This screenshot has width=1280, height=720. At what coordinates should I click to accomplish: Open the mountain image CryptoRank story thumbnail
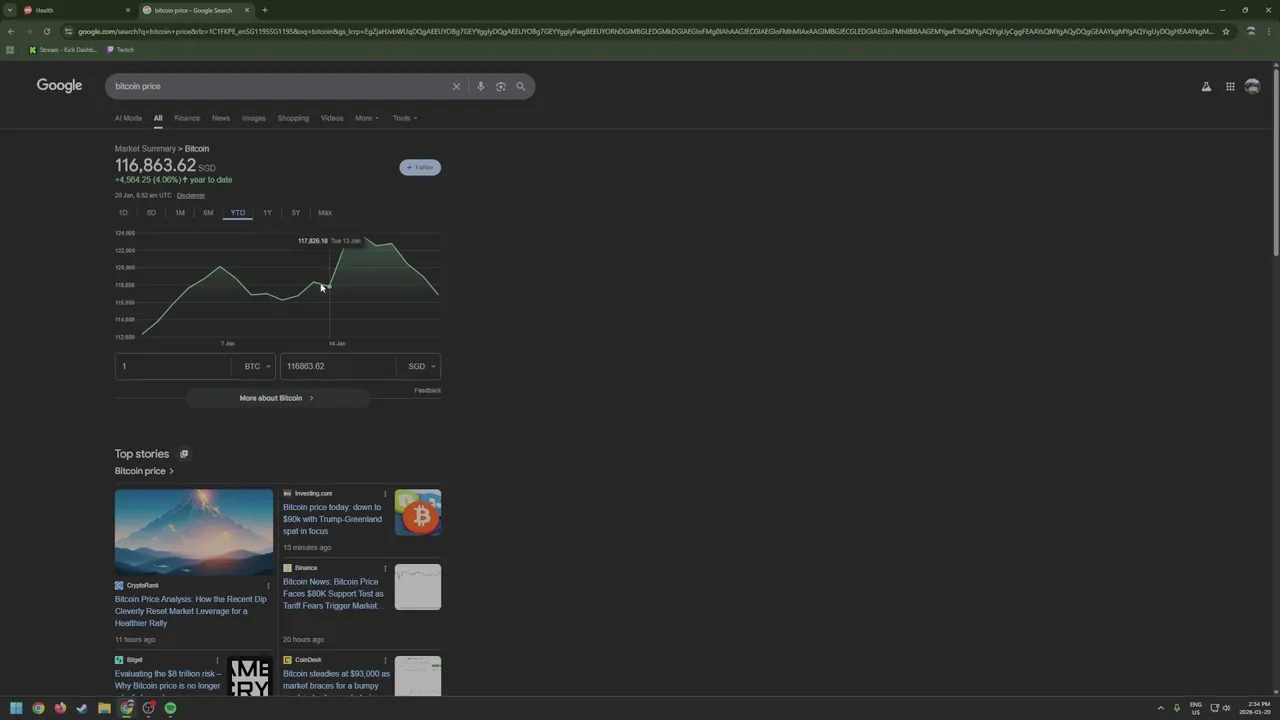[194, 532]
